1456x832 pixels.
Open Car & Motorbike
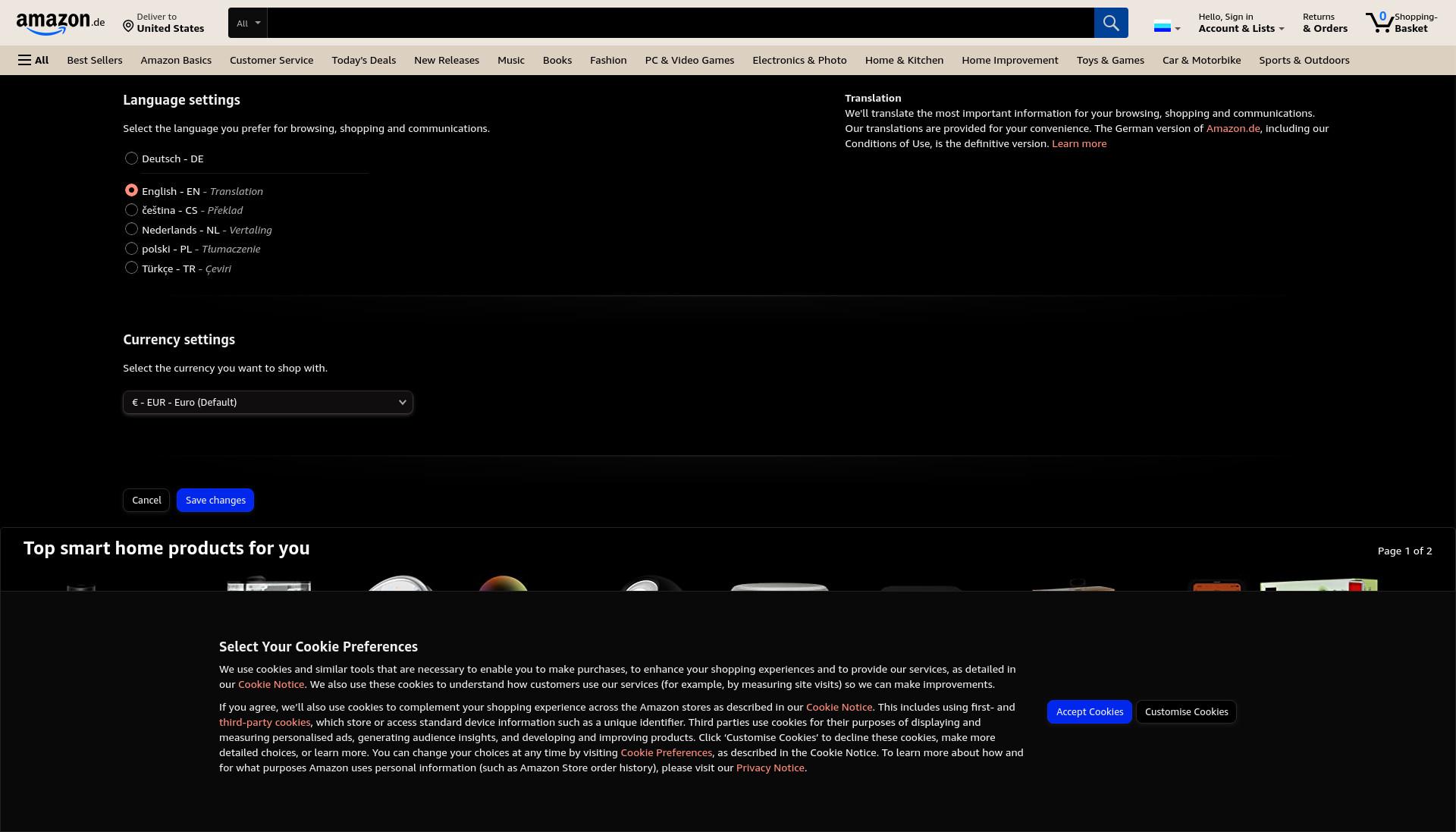1202,60
